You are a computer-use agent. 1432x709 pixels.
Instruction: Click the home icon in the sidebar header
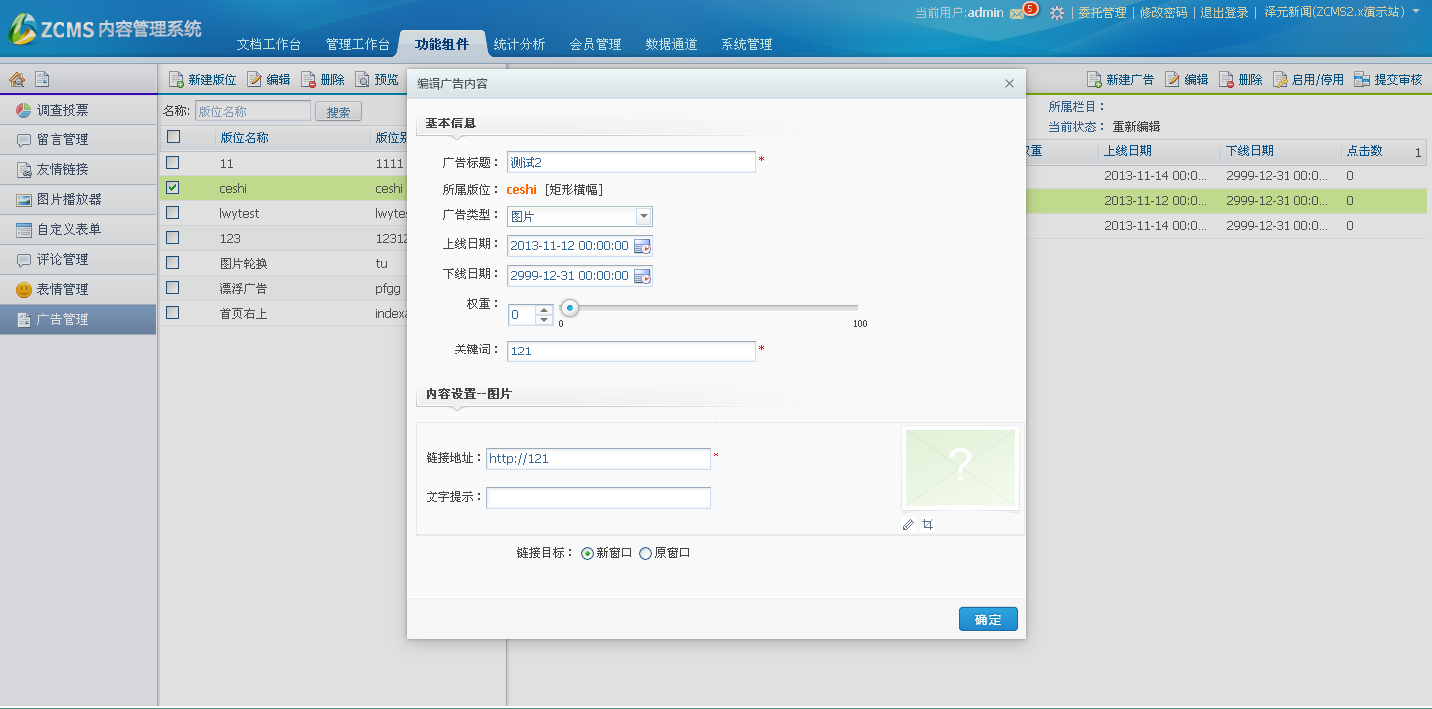click(17, 79)
